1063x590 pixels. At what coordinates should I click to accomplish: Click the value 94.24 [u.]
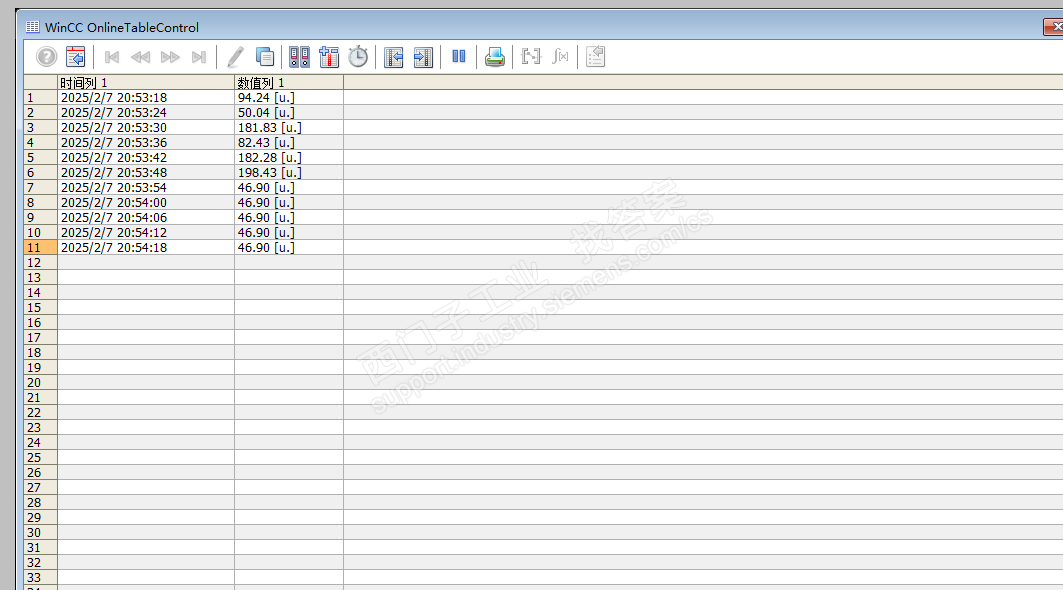point(266,98)
